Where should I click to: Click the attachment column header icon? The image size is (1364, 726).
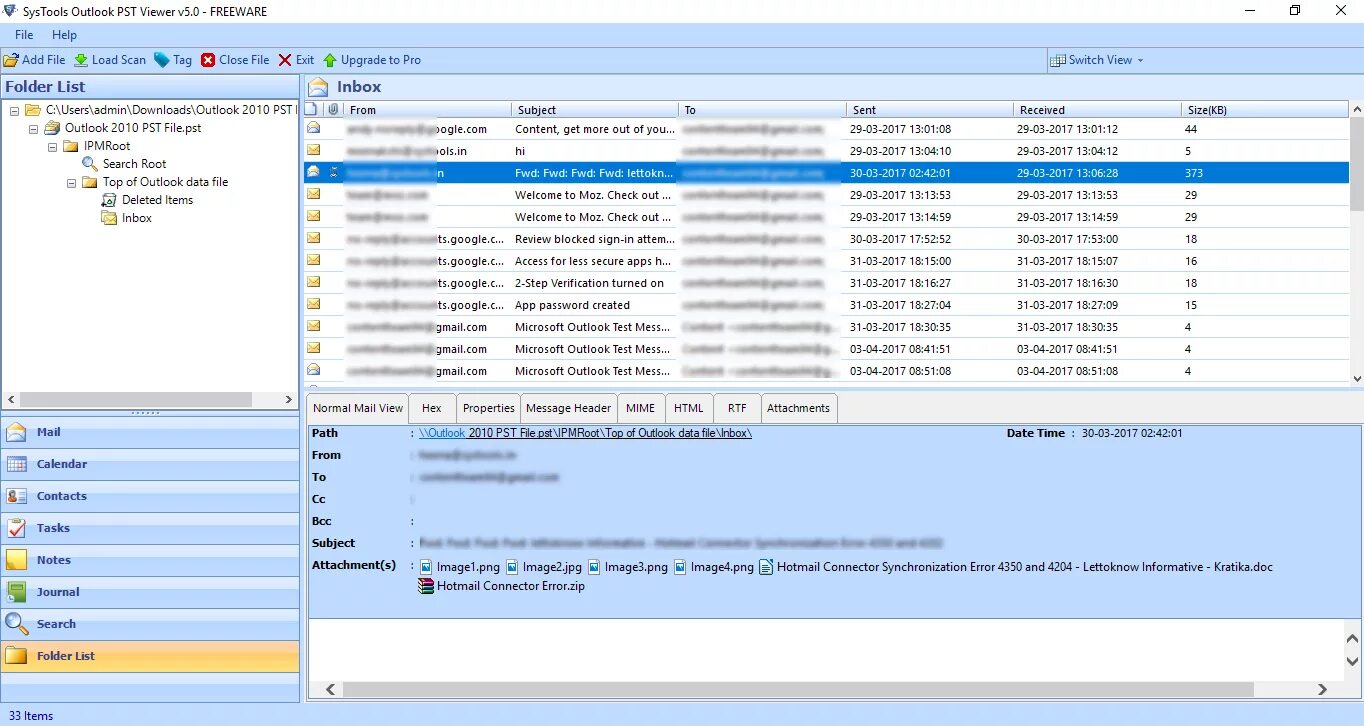coord(333,110)
